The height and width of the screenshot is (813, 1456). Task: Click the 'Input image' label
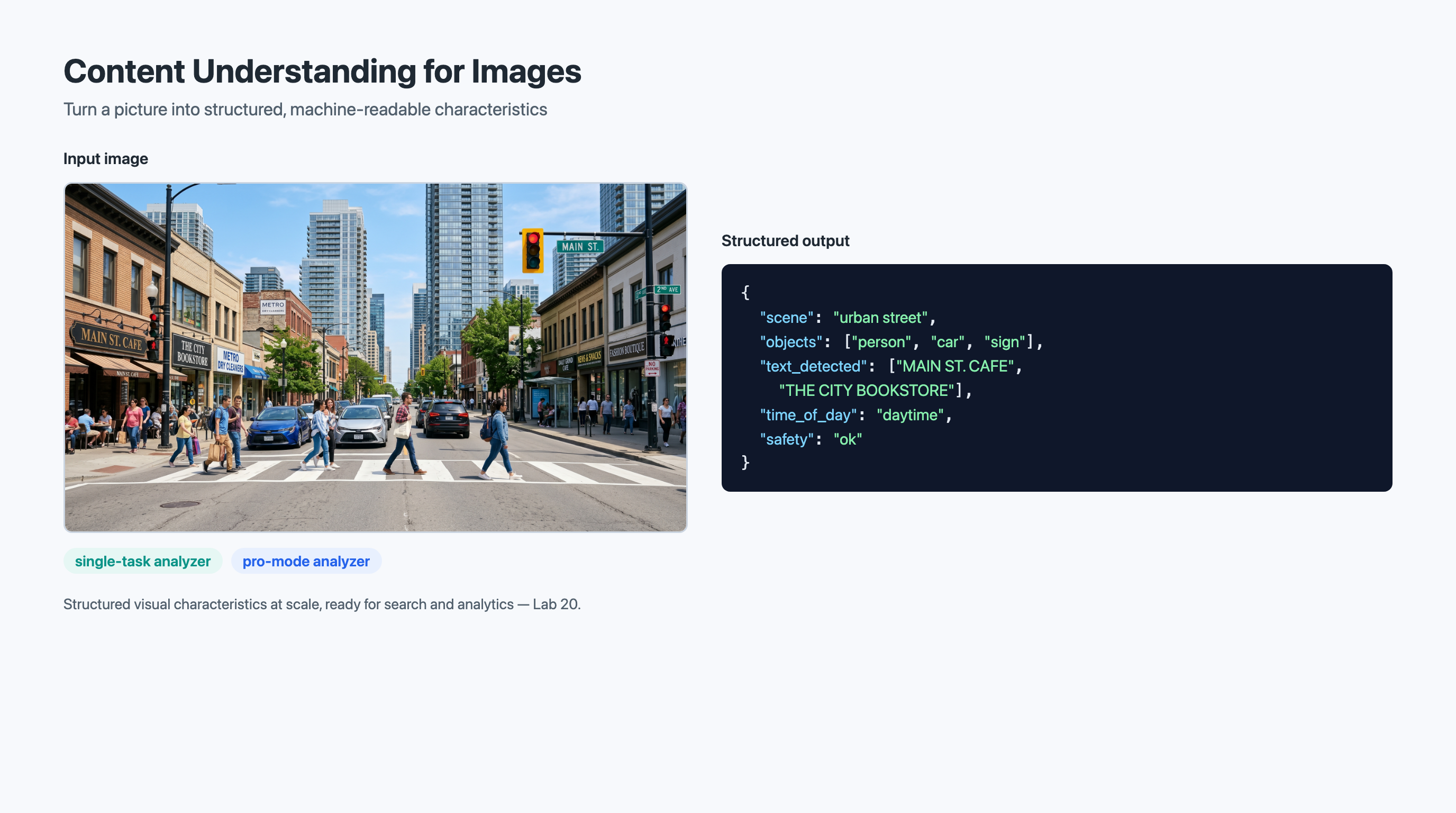coord(106,159)
